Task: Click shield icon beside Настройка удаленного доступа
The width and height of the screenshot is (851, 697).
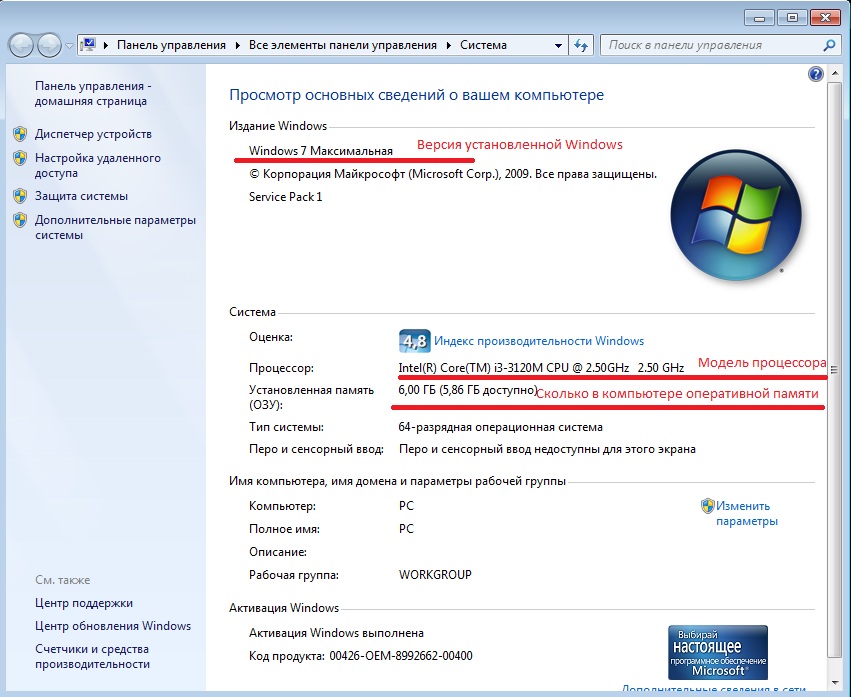Action: click(x=20, y=158)
